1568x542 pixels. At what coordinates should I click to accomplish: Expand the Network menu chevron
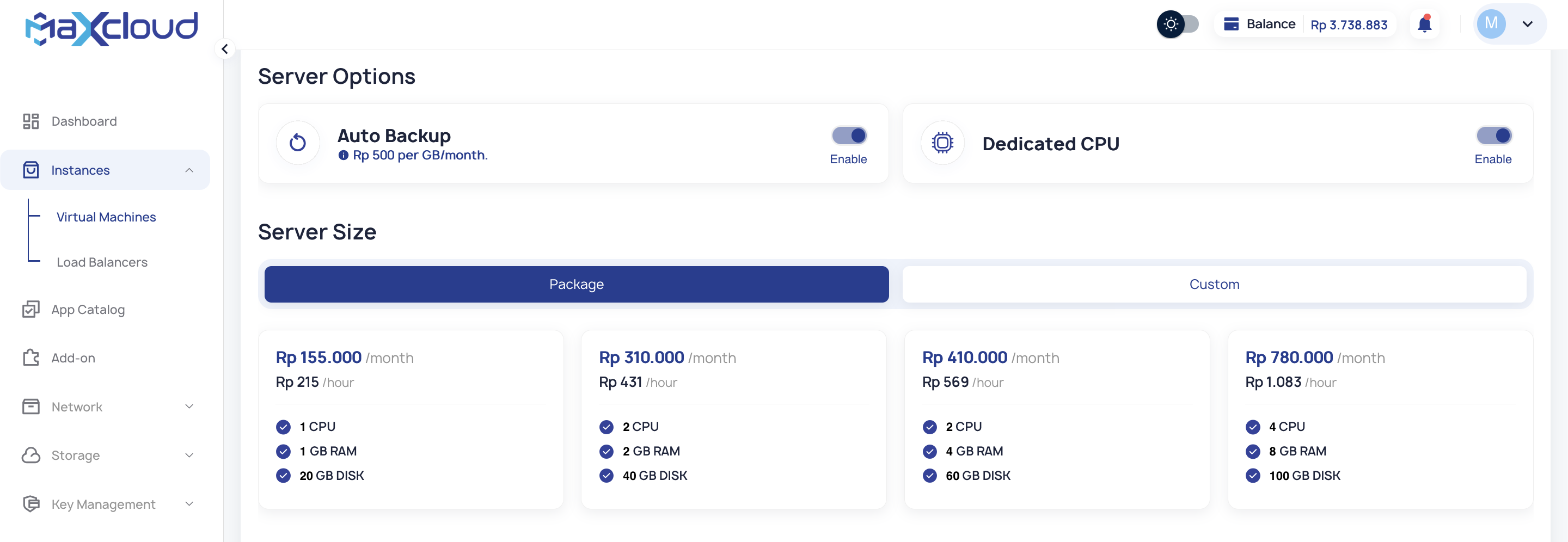[x=189, y=406]
